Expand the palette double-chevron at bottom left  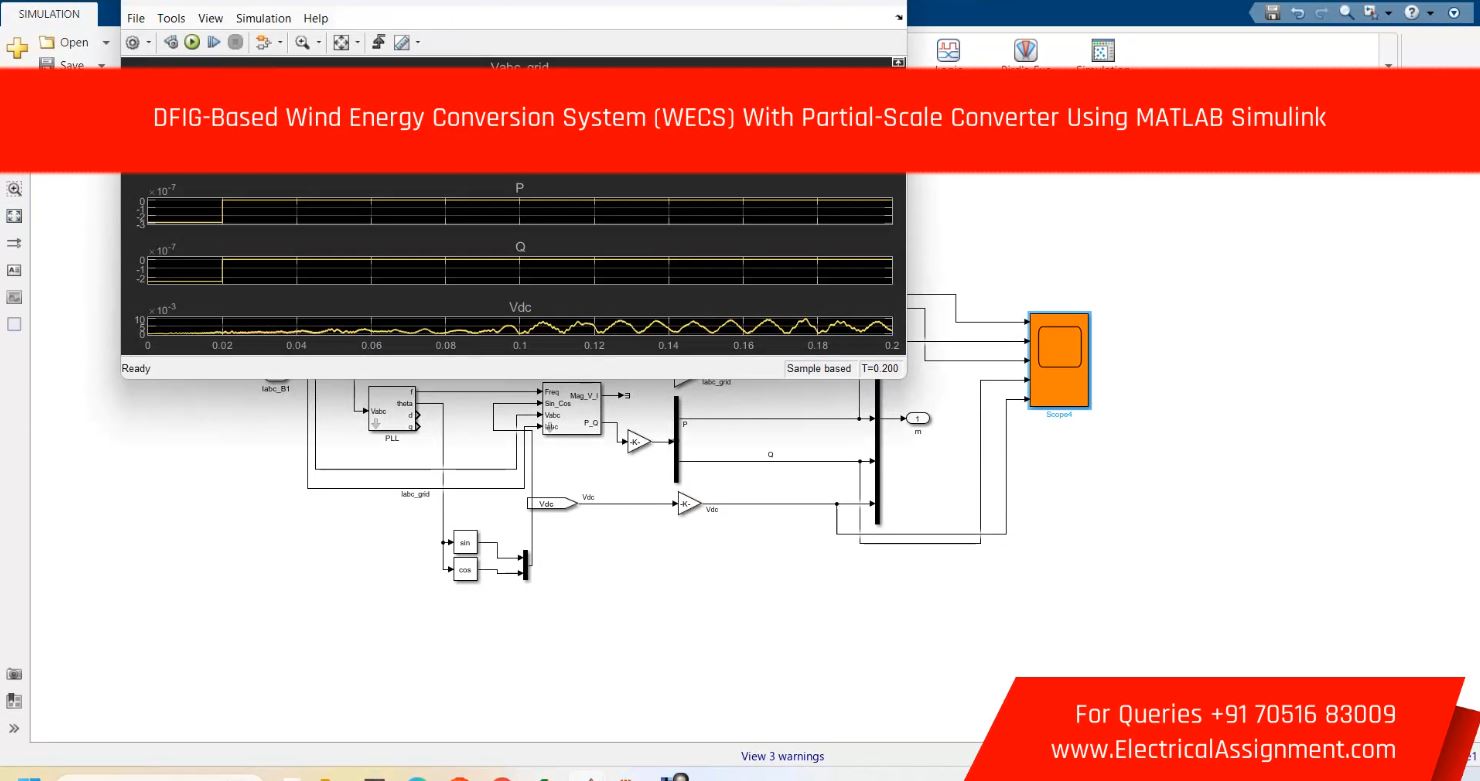tap(14, 728)
